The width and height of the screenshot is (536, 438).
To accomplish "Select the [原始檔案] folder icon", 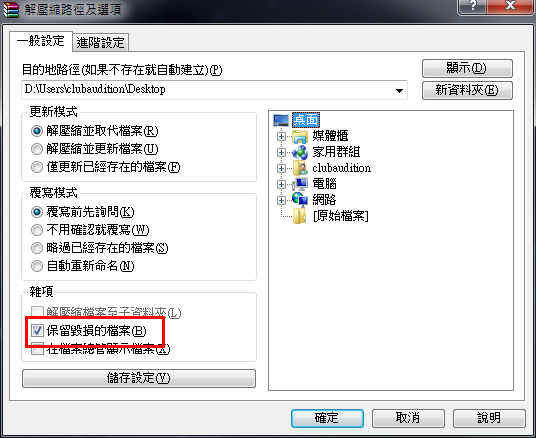I will click(300, 216).
